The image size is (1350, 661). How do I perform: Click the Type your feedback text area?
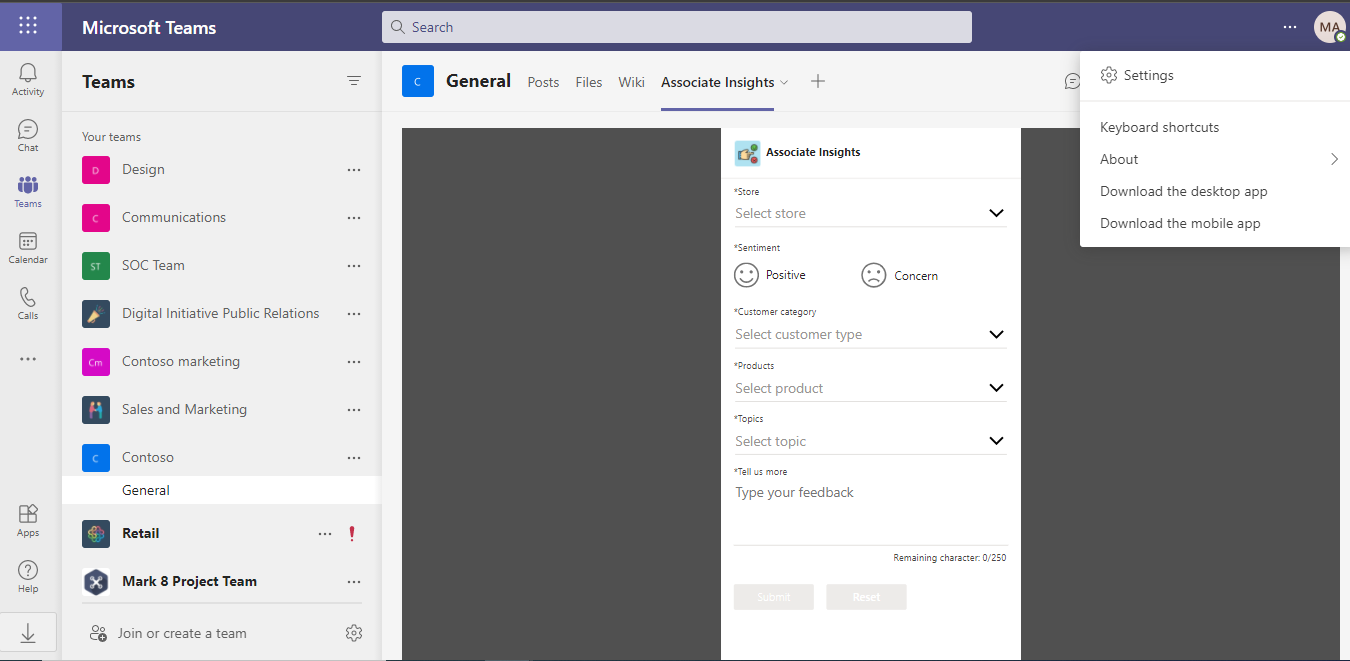point(870,513)
